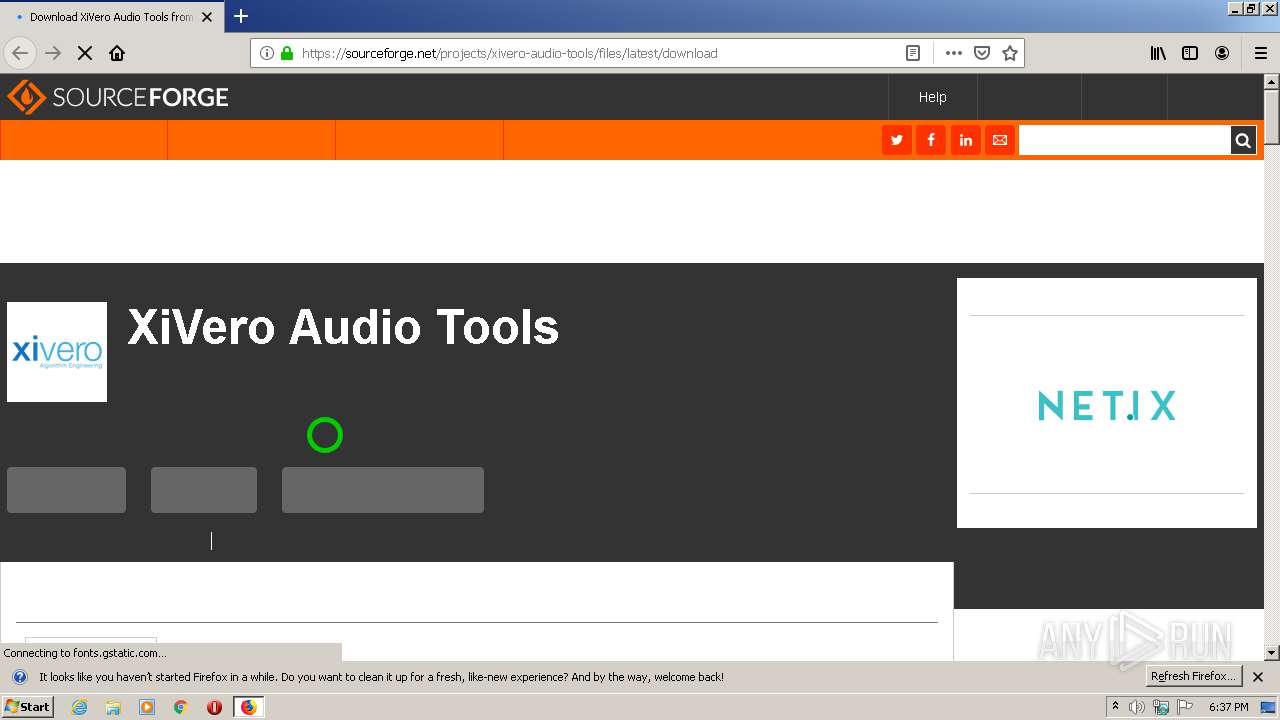Share project on LinkedIn

[x=965, y=140]
